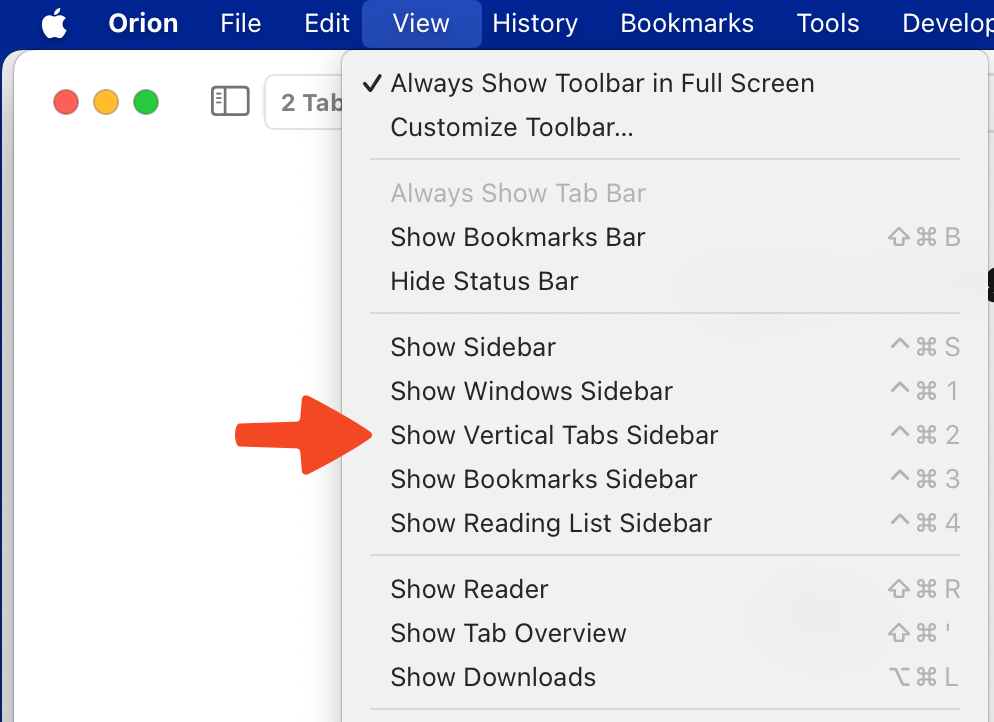Open the Apple menu
994x722 pixels.
(54, 23)
